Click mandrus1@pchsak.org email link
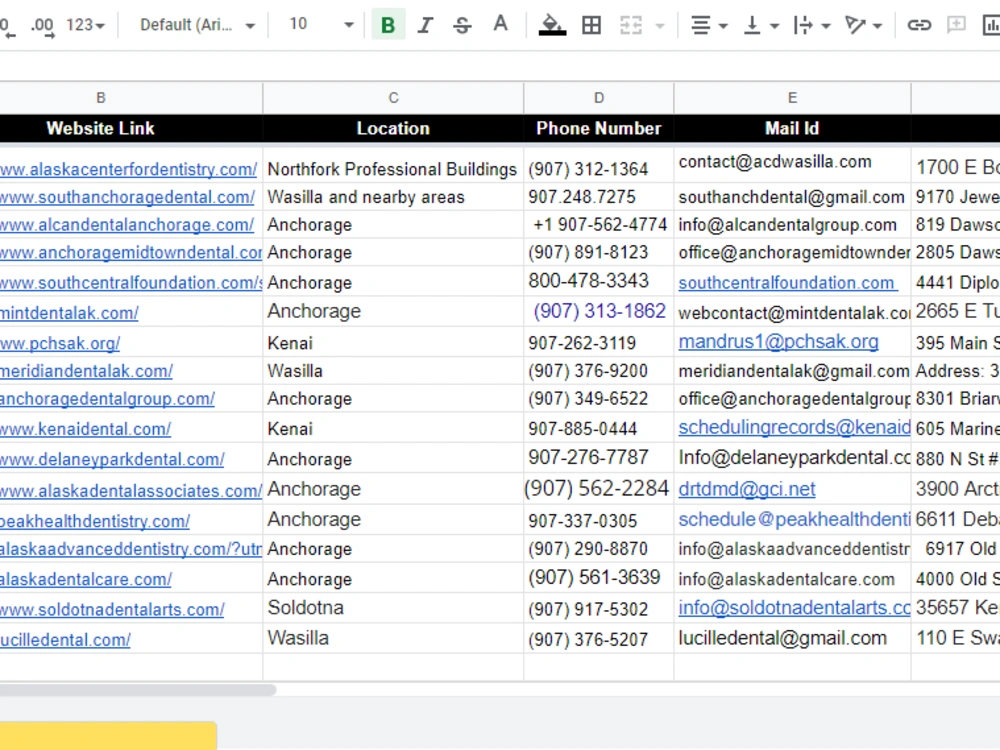1000x750 pixels. point(778,342)
